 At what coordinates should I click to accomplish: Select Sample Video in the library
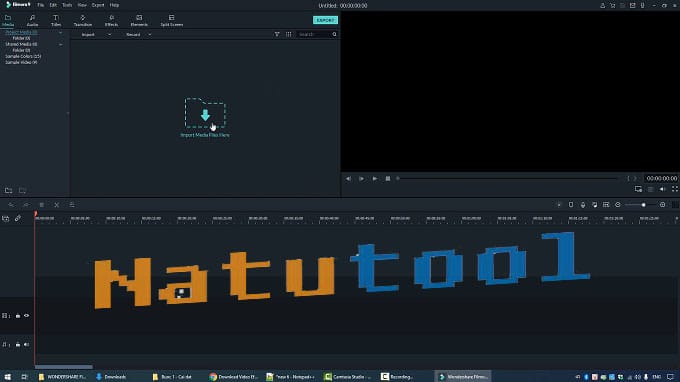(x=21, y=62)
